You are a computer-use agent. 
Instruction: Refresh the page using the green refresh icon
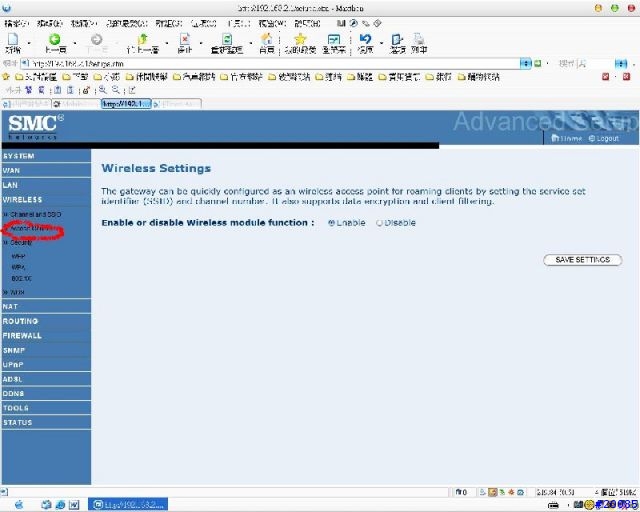click(x=227, y=39)
